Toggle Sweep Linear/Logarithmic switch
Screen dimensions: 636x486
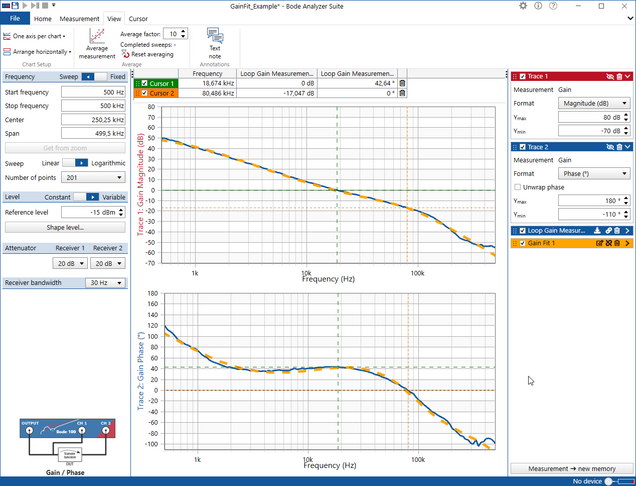click(x=75, y=163)
